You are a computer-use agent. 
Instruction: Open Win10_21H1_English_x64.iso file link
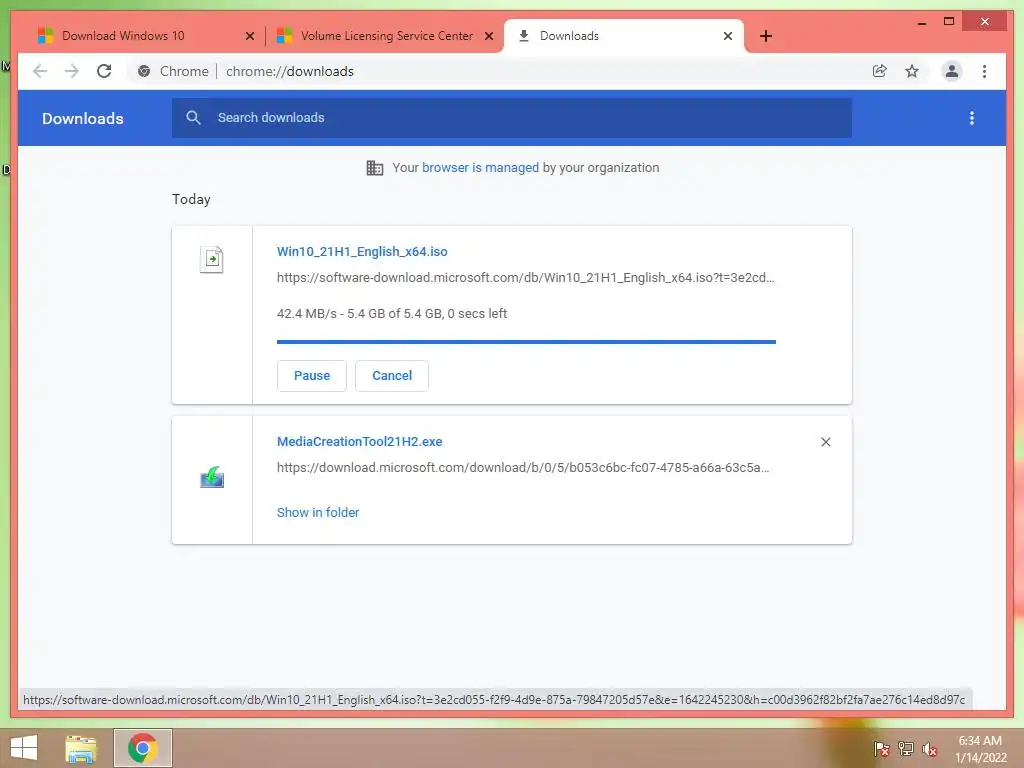[362, 251]
